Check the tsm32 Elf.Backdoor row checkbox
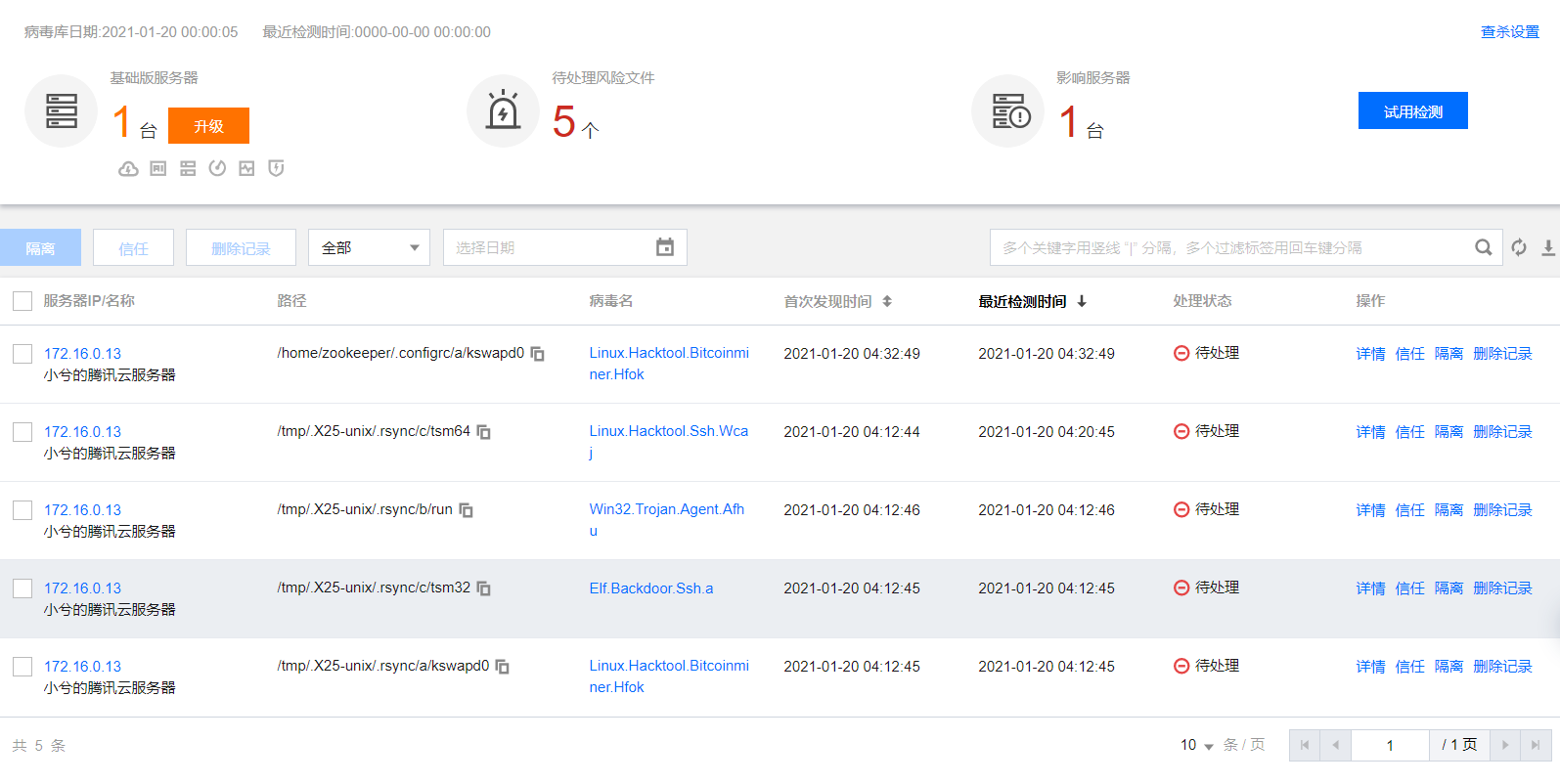Viewport: 1560px width, 784px height. click(x=22, y=588)
